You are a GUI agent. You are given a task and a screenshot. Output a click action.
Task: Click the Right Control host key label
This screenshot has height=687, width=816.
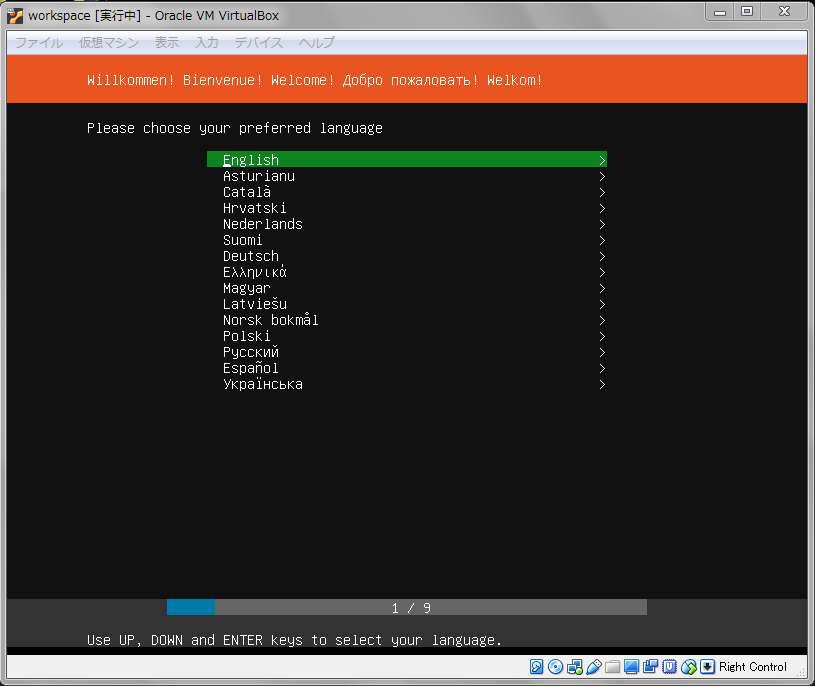point(753,667)
